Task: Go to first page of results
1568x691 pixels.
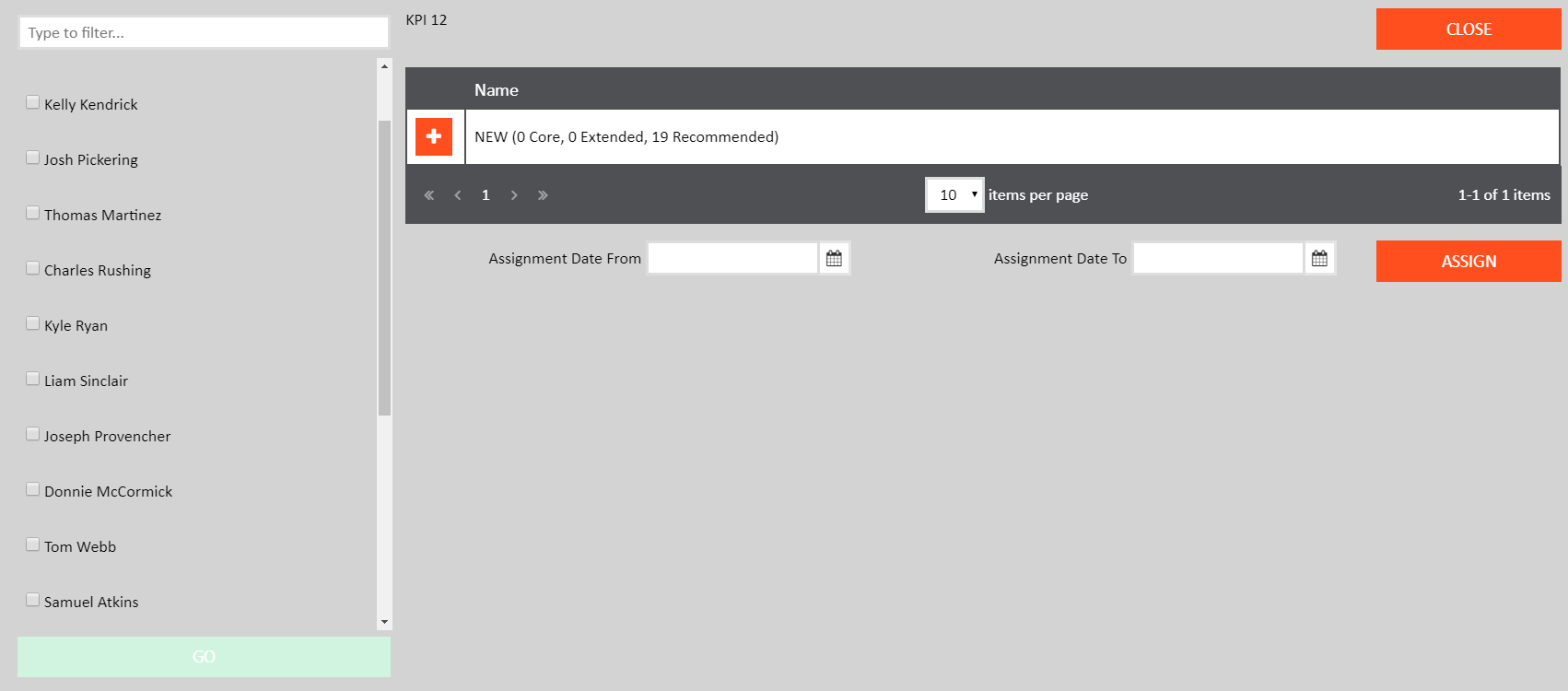Action: click(429, 195)
